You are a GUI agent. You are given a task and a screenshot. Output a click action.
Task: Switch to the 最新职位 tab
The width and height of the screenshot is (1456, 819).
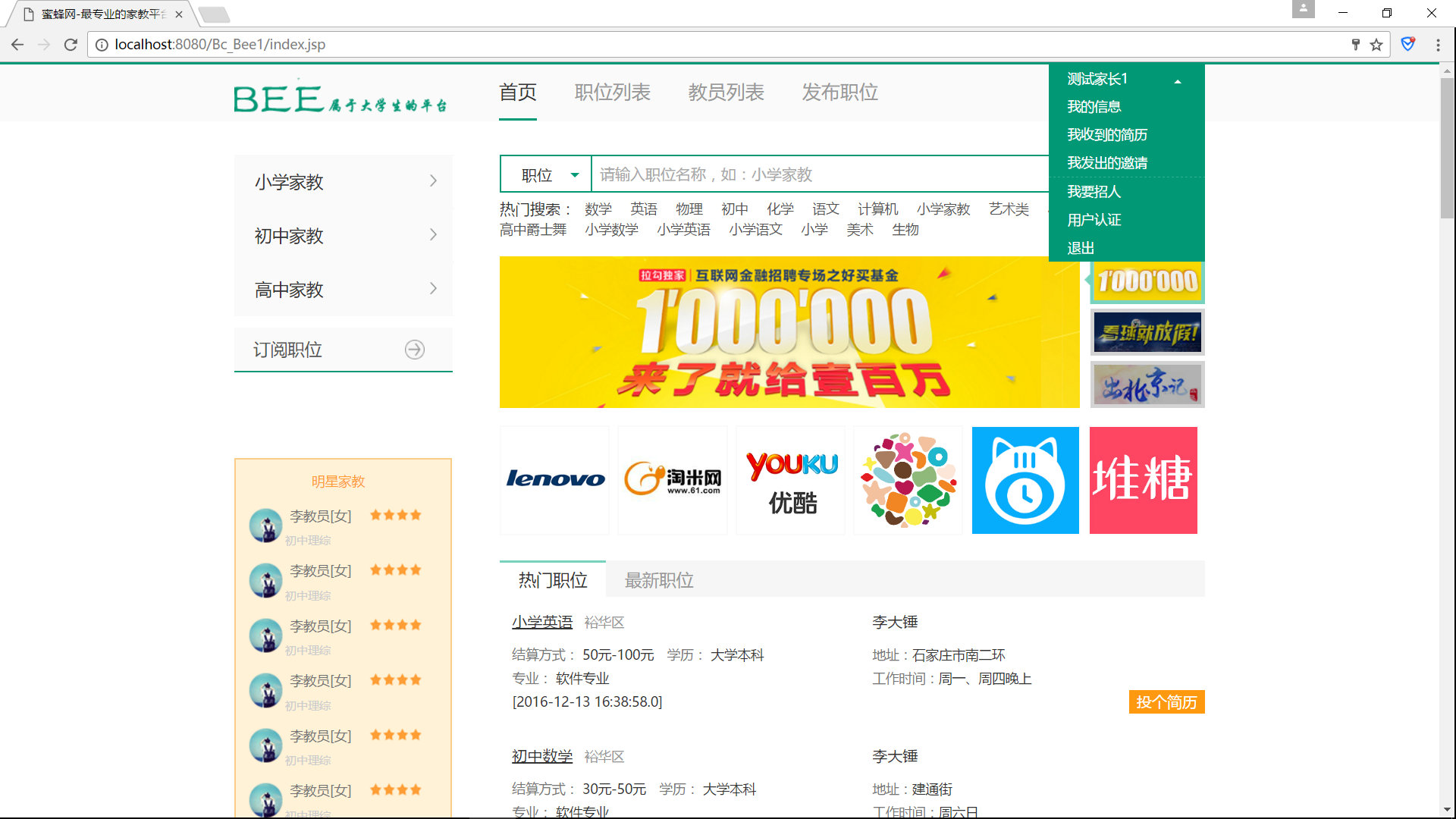click(x=658, y=580)
